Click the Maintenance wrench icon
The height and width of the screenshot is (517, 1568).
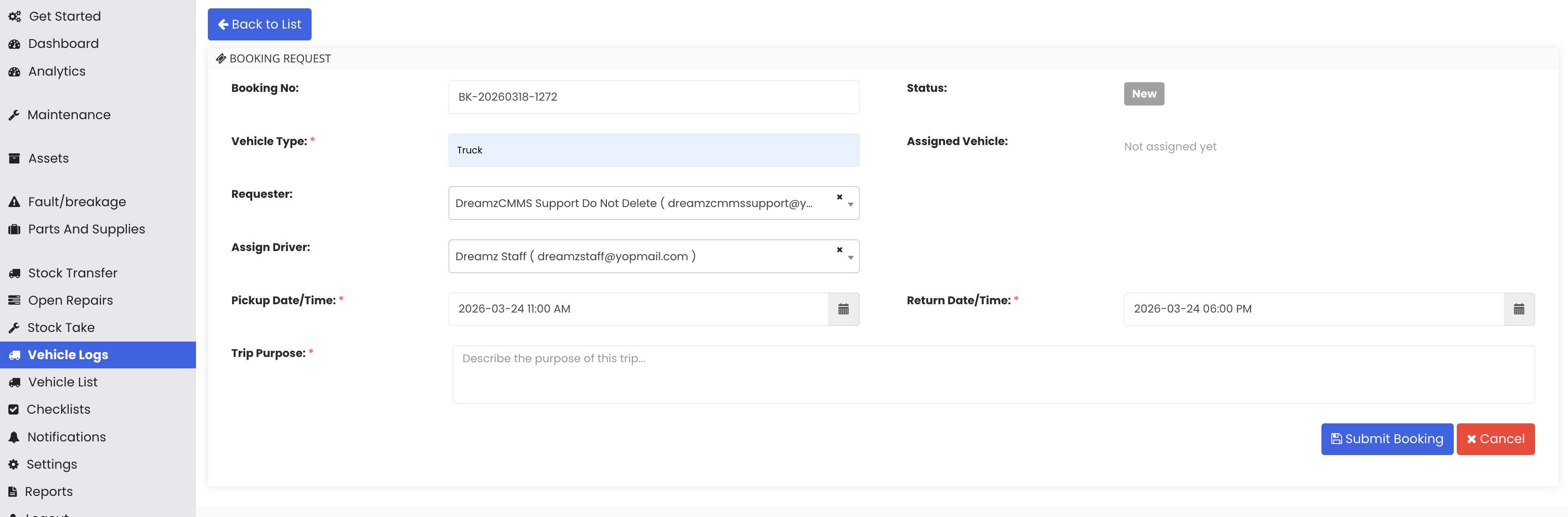click(x=14, y=115)
